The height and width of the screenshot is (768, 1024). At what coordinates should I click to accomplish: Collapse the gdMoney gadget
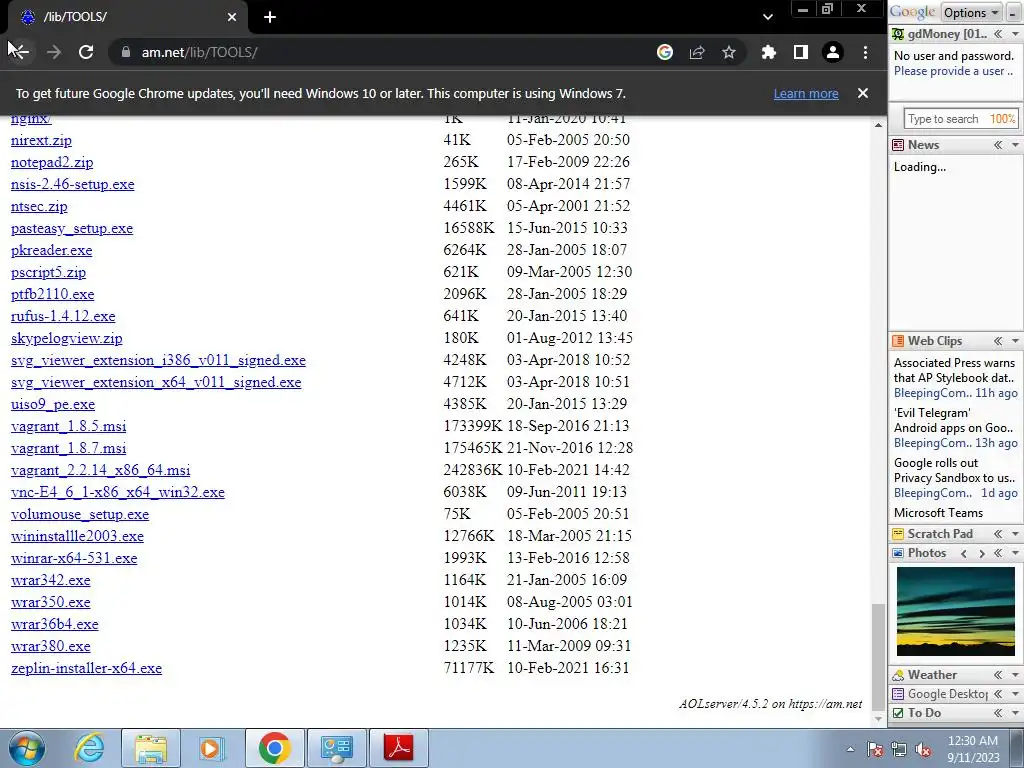[x=998, y=34]
